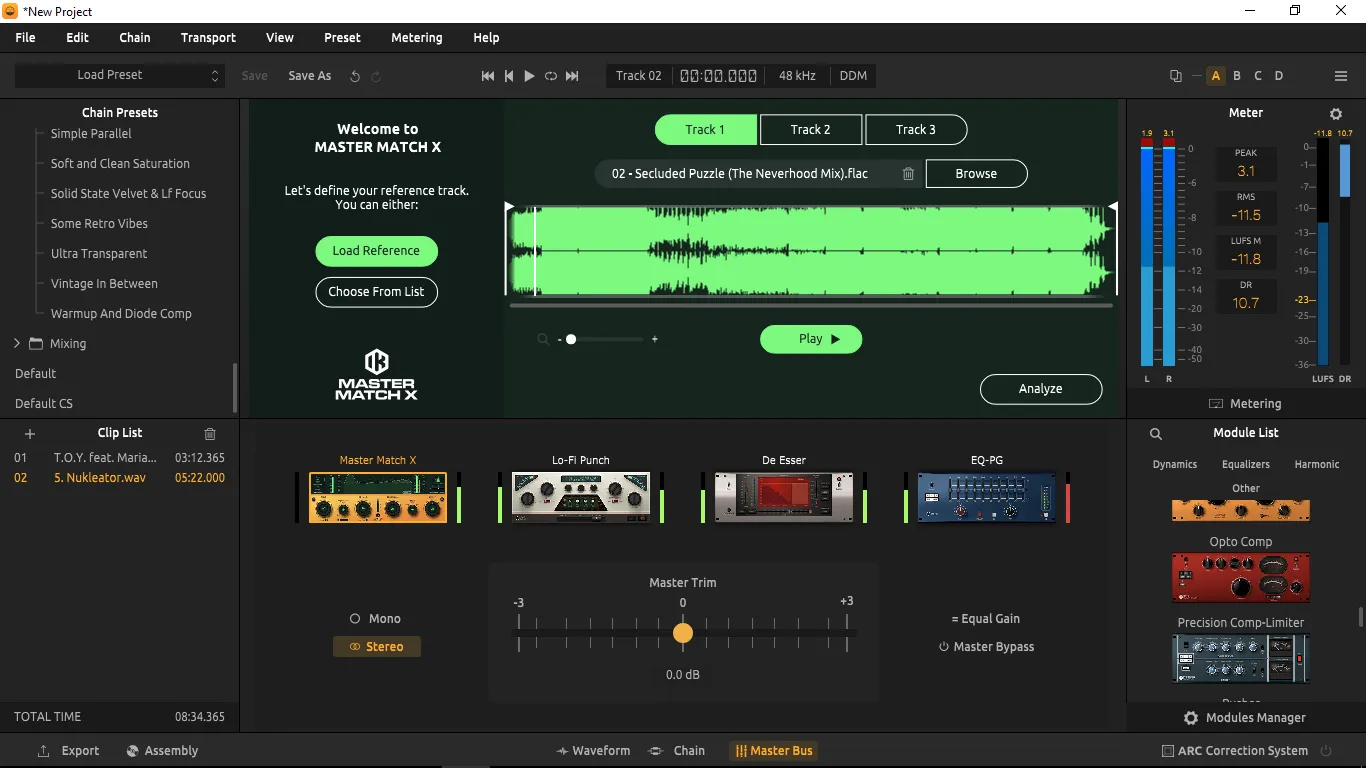Toggle loop playback in transport

pyautogui.click(x=551, y=76)
